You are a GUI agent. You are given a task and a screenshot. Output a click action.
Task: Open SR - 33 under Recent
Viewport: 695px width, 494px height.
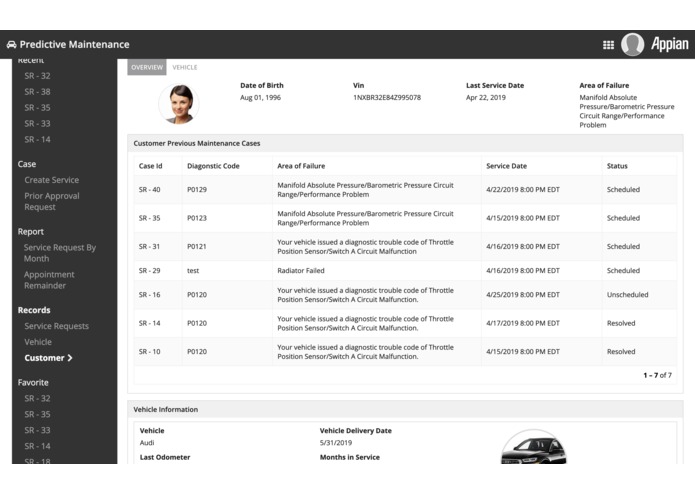click(x=37, y=124)
